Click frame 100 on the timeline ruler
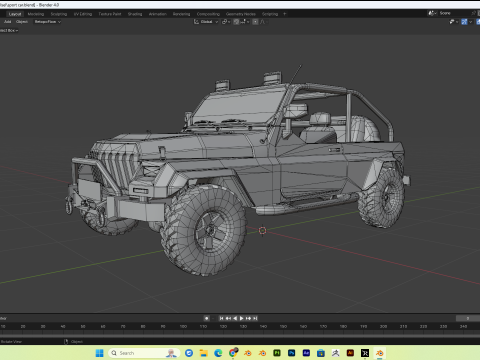480x360 pixels. (183, 326)
